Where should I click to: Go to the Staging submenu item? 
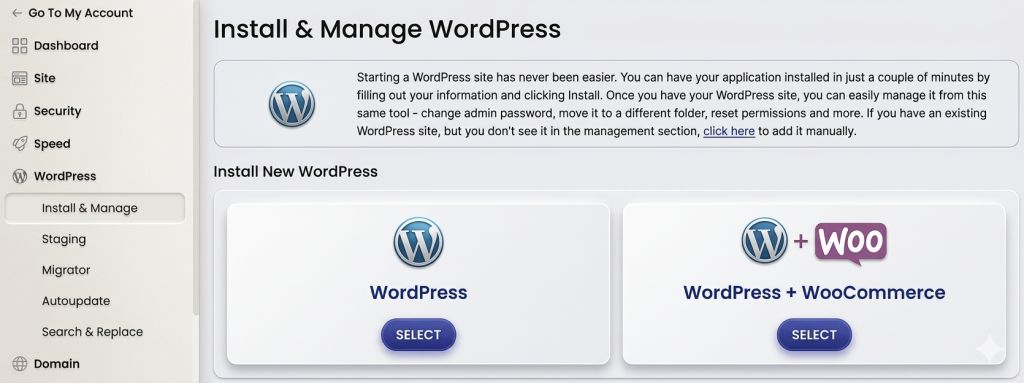point(64,239)
